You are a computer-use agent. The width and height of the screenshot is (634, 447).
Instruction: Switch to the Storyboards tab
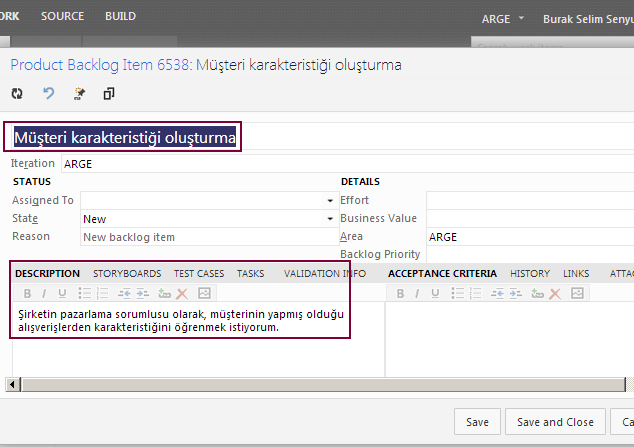pyautogui.click(x=127, y=273)
